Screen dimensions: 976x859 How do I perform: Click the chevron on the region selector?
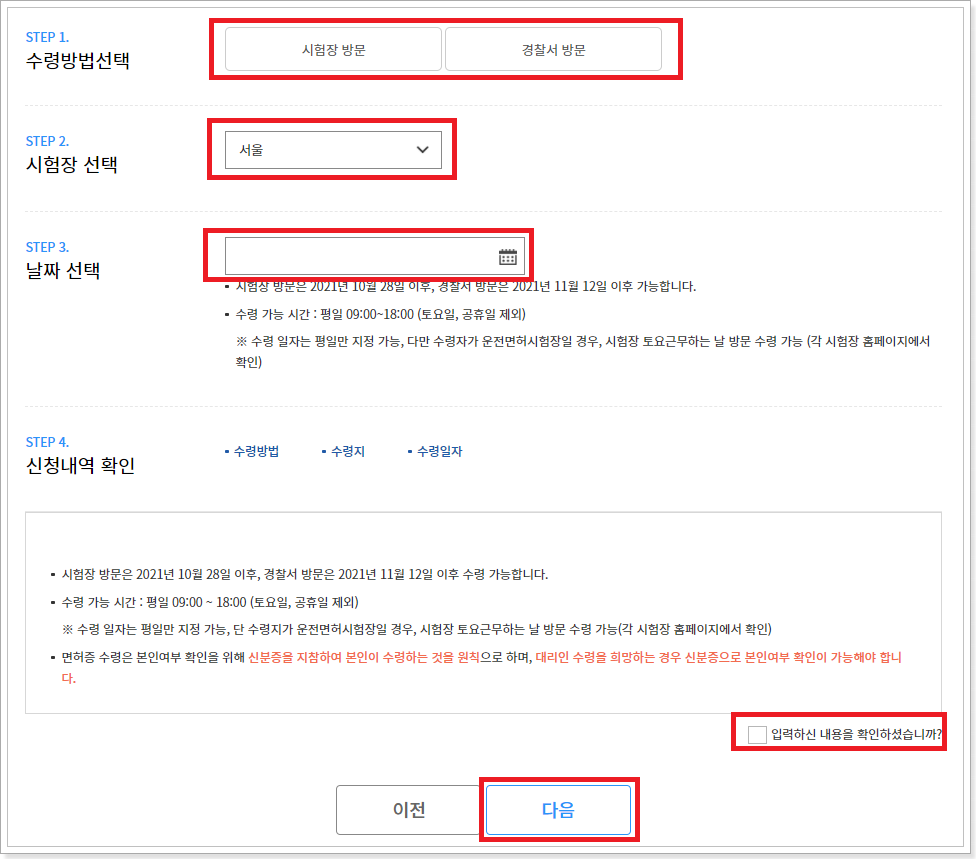point(425,149)
